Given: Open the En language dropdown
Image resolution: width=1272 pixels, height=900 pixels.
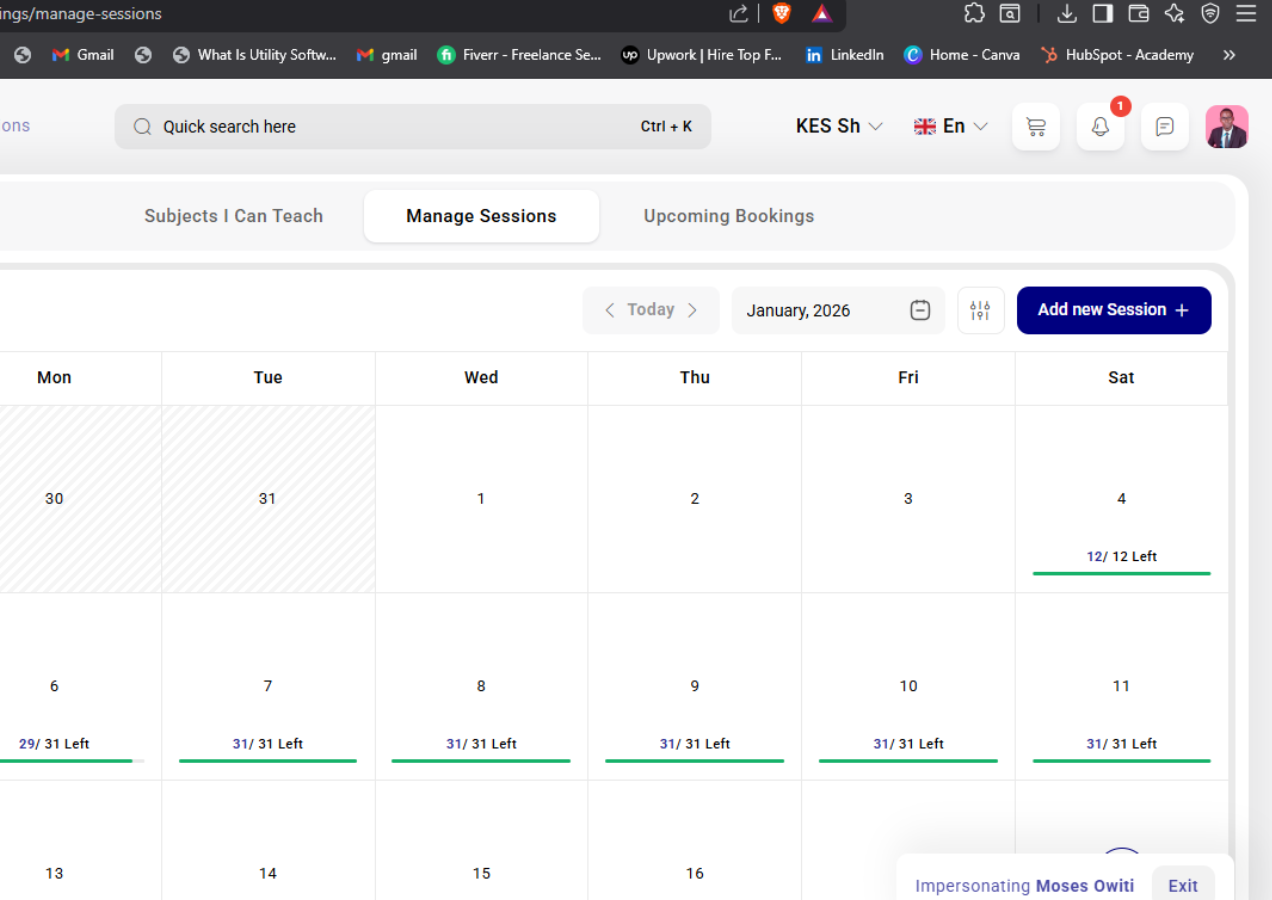Looking at the screenshot, I should coord(951,126).
